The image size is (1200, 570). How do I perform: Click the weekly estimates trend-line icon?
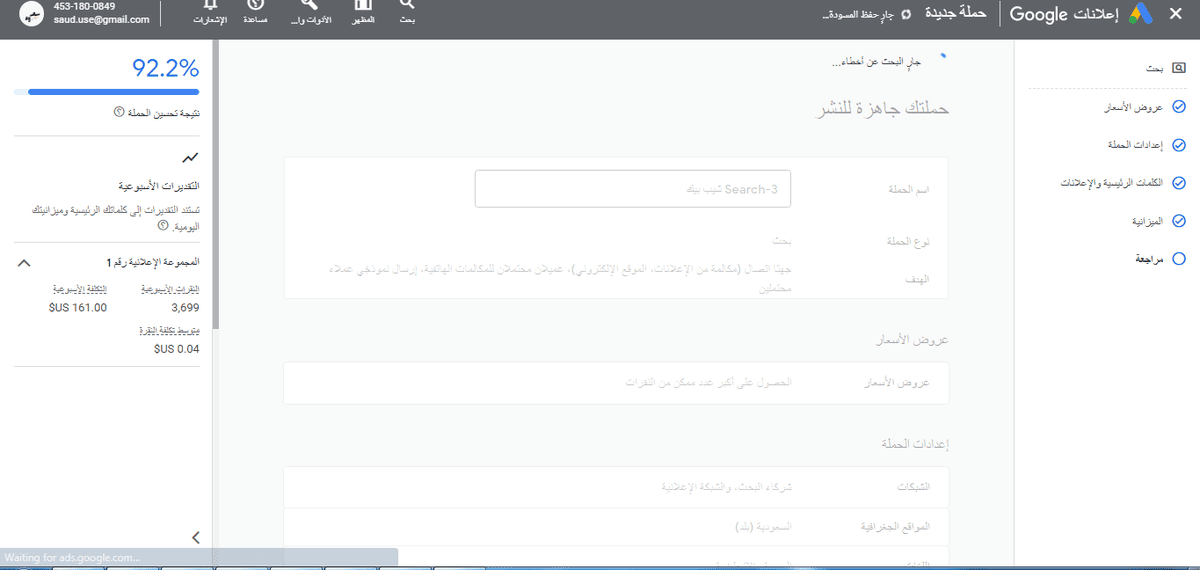coord(191,157)
